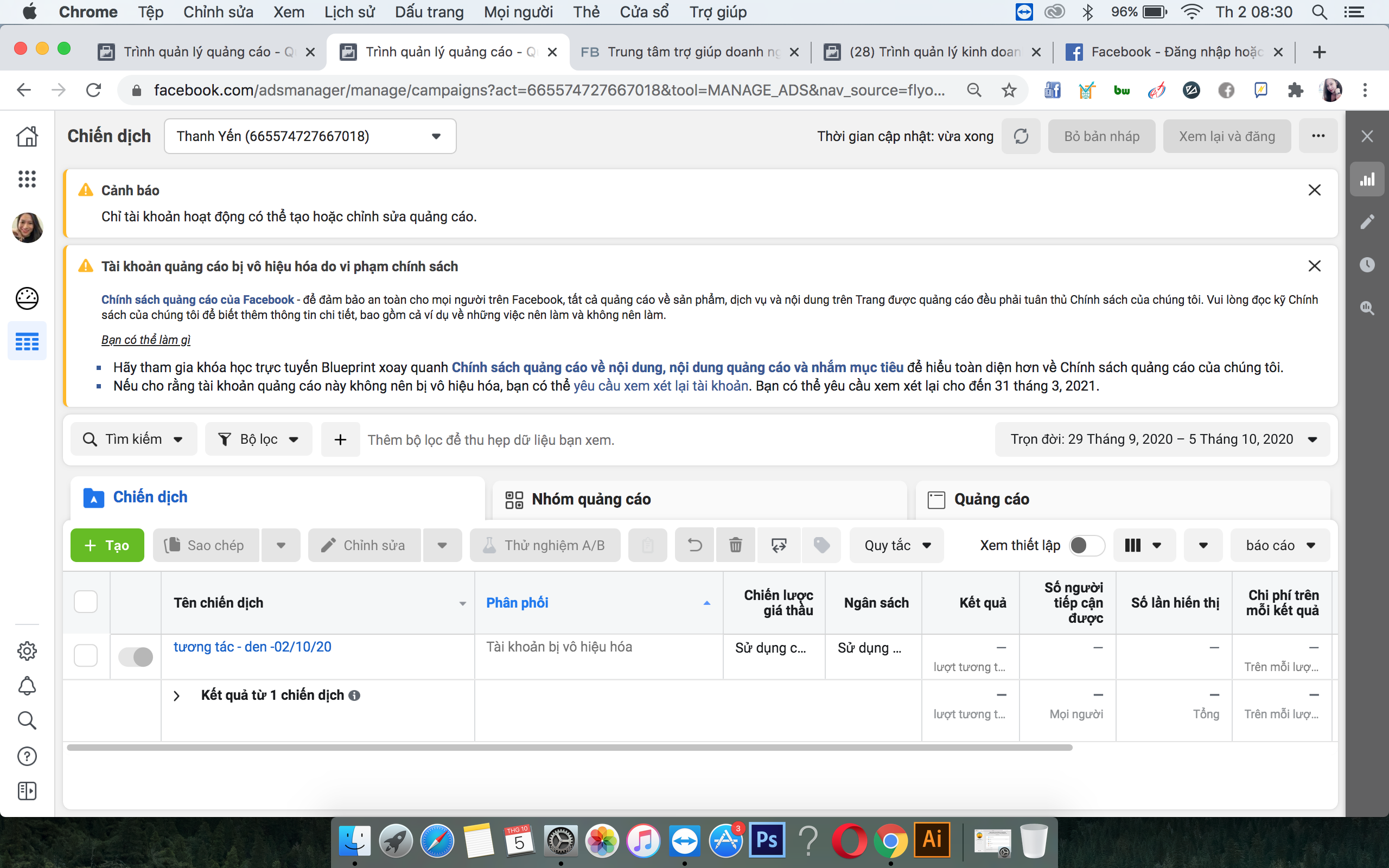Open Chính sách quảng cáo của Facebook link
The width and height of the screenshot is (1389, 868).
tap(196, 299)
